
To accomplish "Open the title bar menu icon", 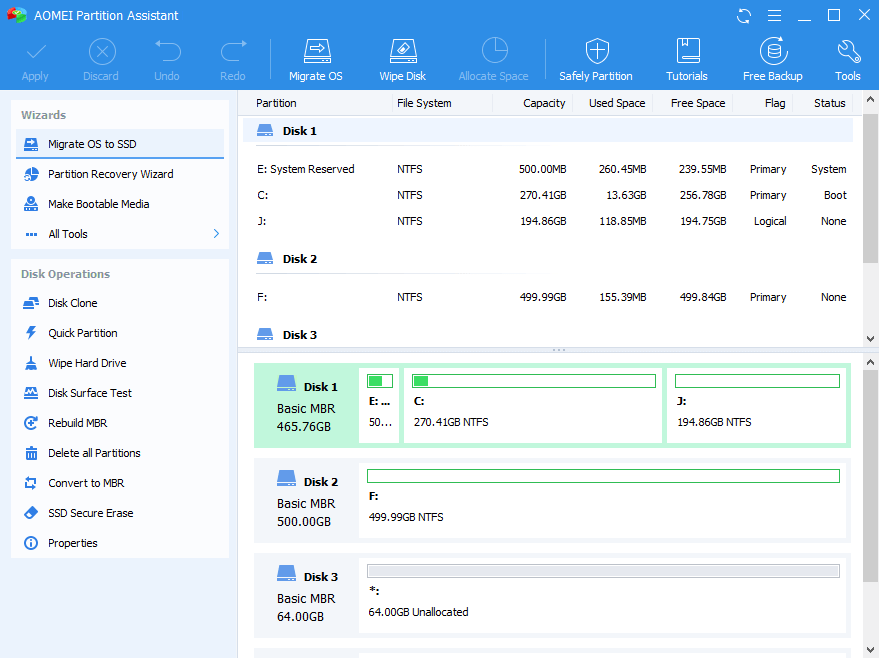I will click(773, 15).
